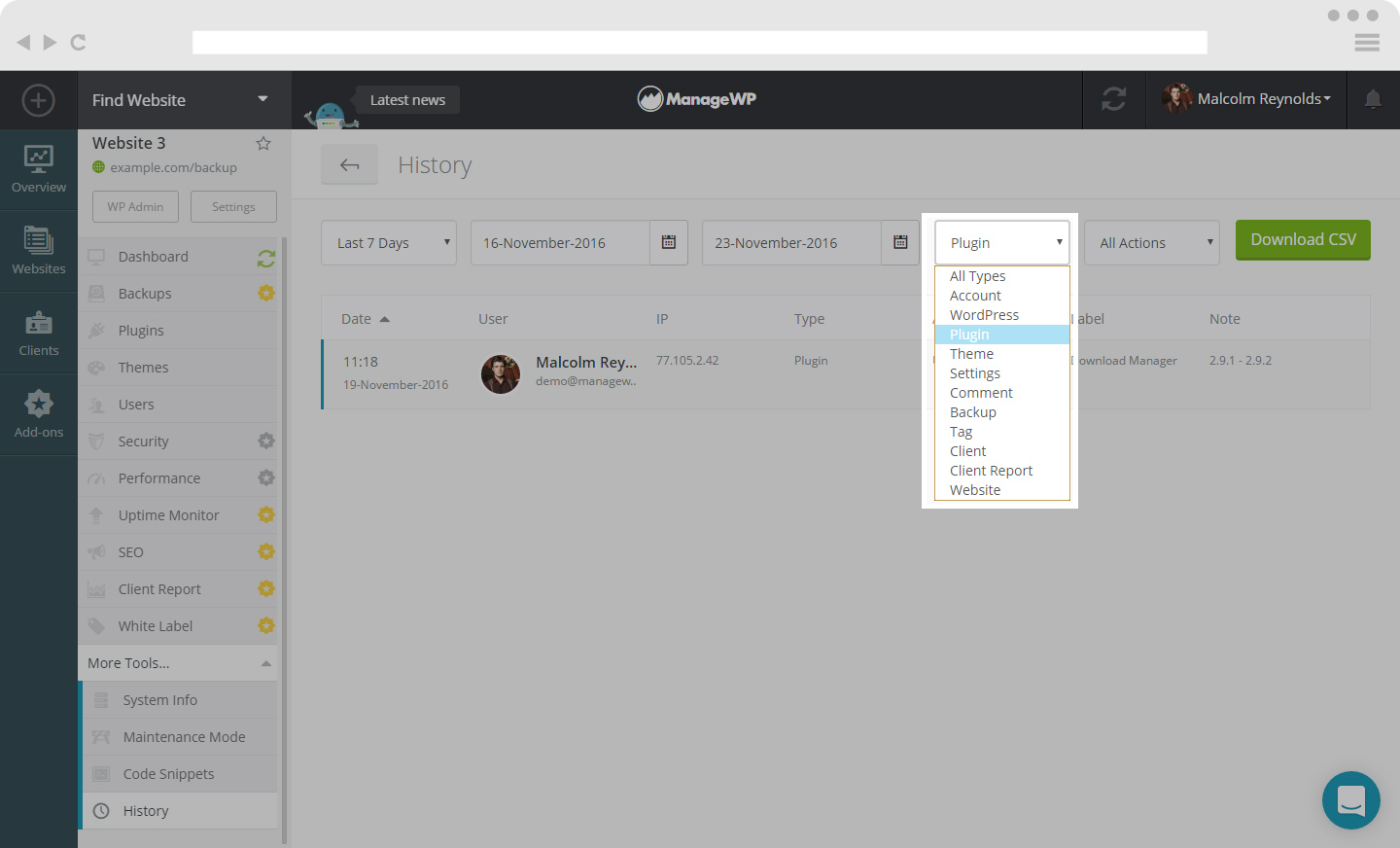Click the sync refresh icon in top bar
The width and height of the screenshot is (1400, 848).
[x=1114, y=99]
